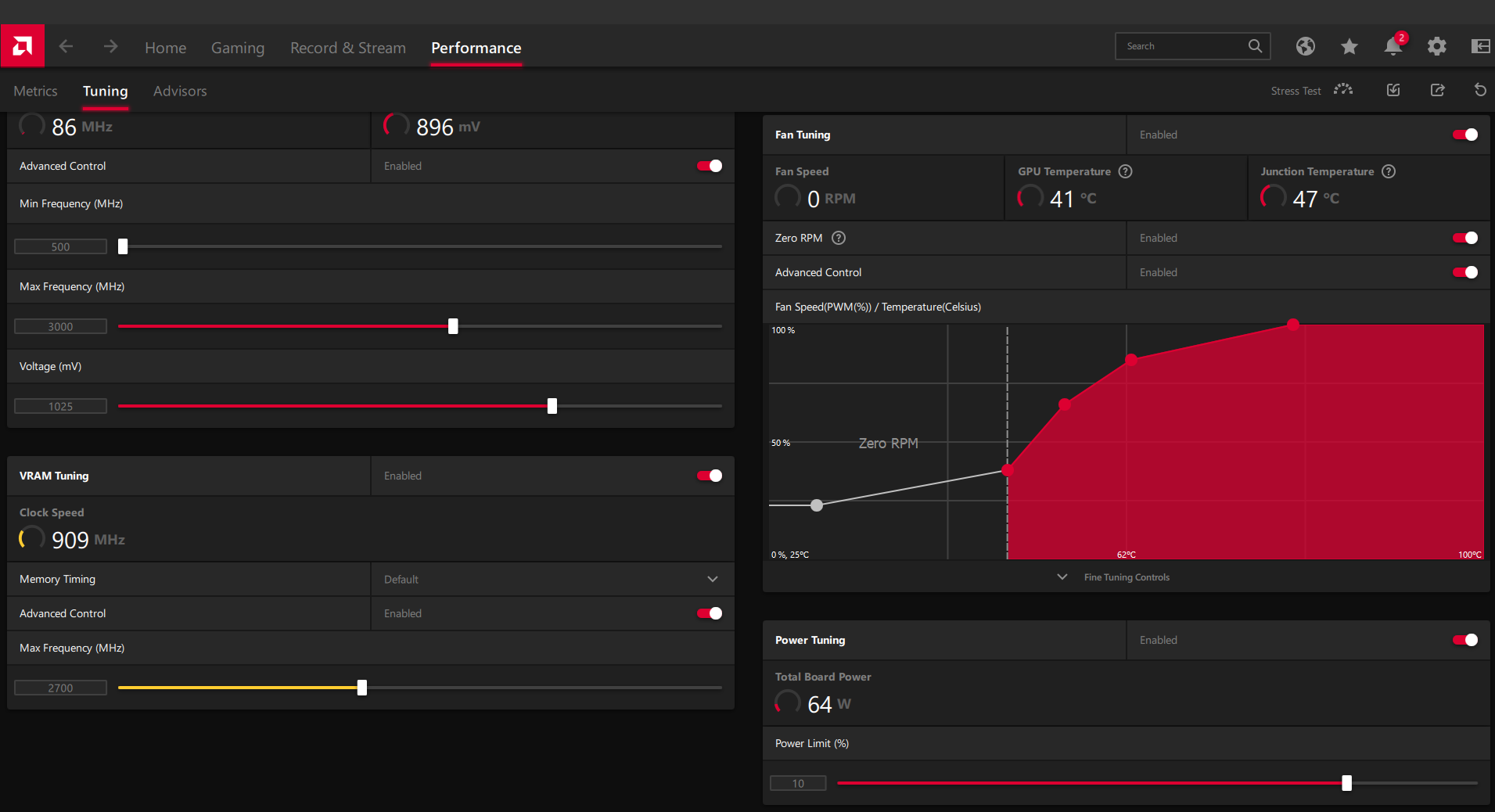Open the Record & Stream tab
The width and height of the screenshot is (1495, 812).
click(348, 48)
